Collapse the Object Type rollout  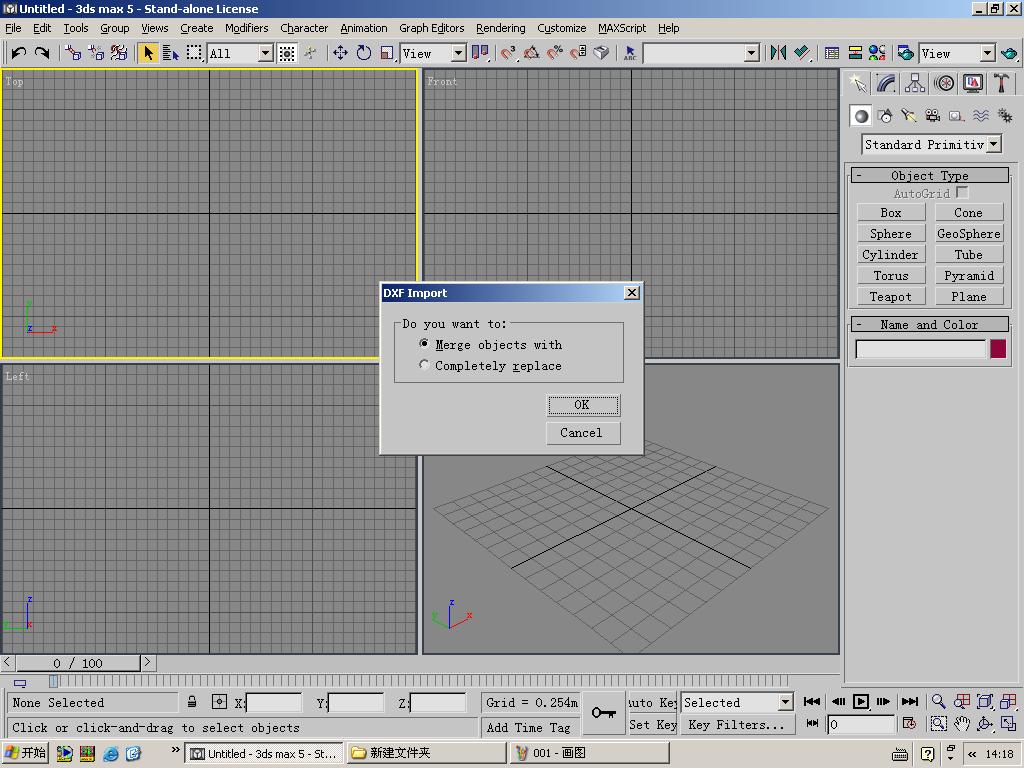(929, 175)
